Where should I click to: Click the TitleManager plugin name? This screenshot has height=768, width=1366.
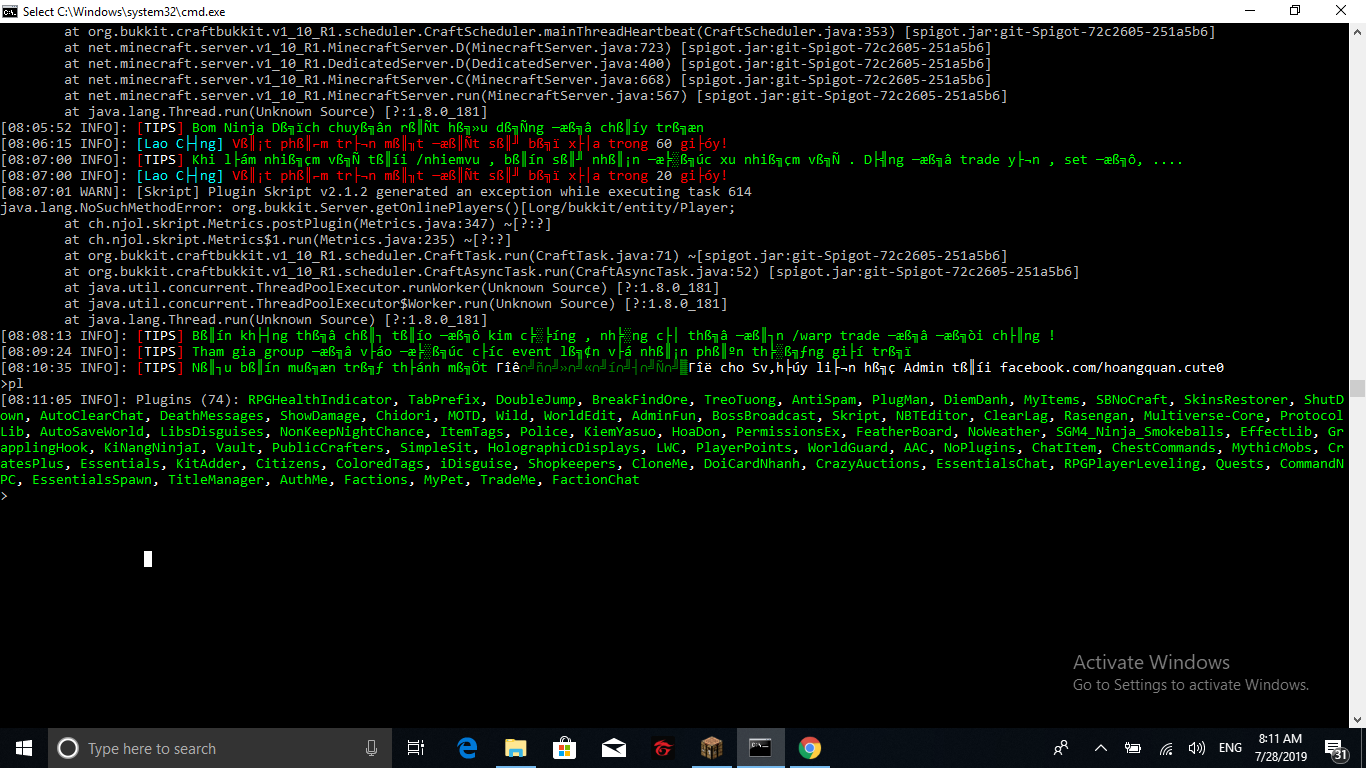tap(216, 480)
